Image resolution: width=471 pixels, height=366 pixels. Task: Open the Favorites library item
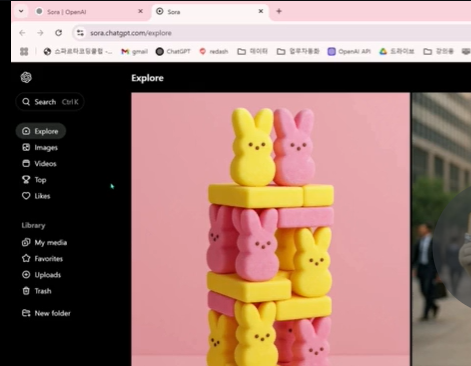tap(42, 258)
